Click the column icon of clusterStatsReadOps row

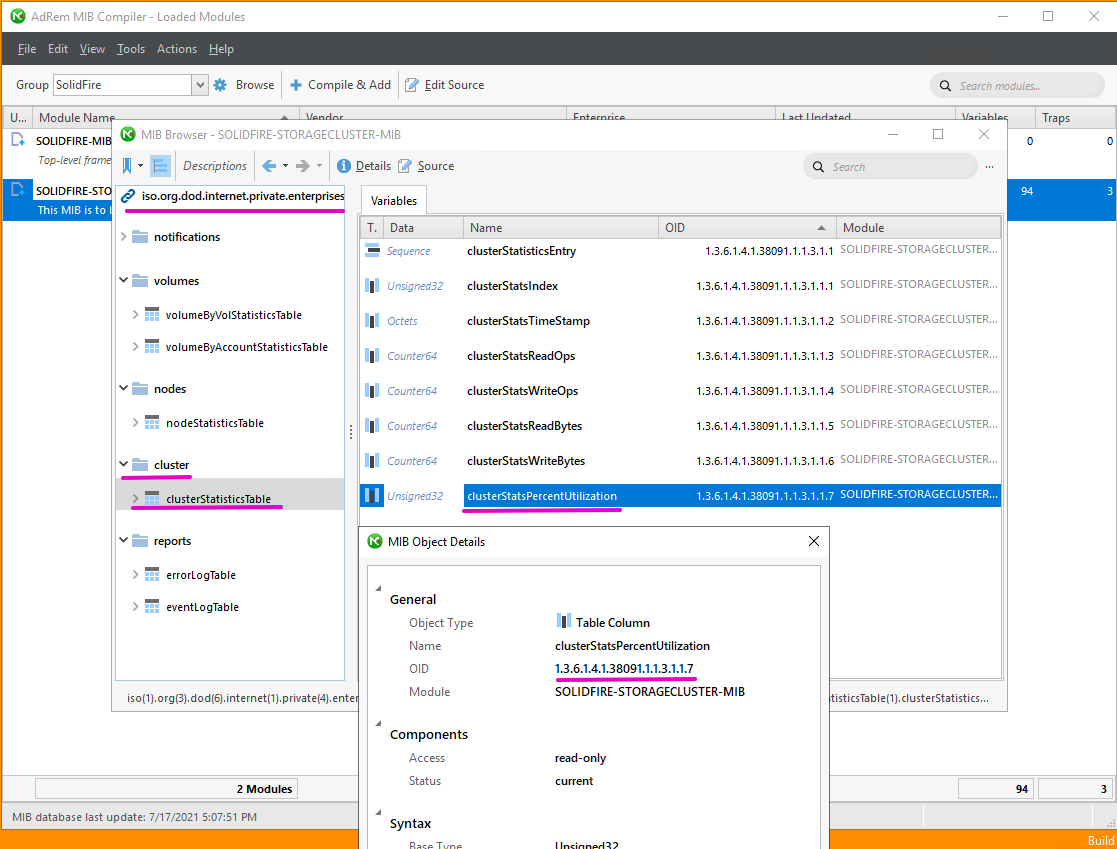(x=372, y=355)
